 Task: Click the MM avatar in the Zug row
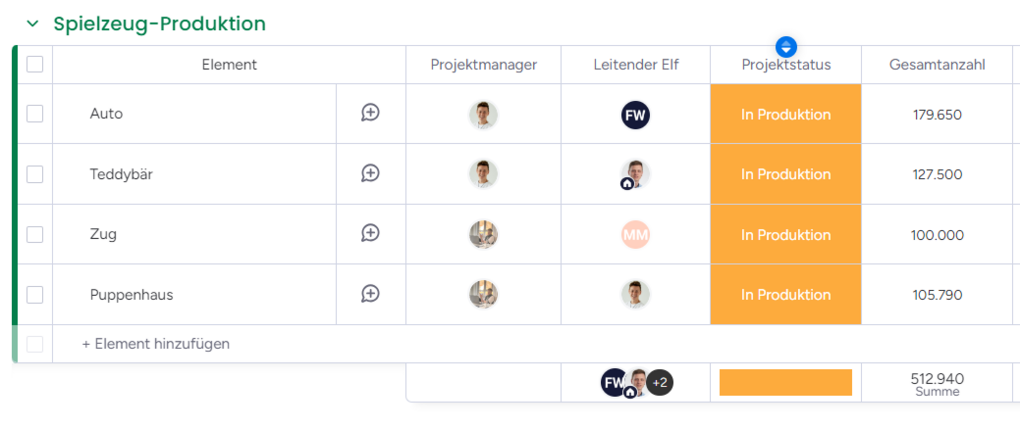point(635,235)
